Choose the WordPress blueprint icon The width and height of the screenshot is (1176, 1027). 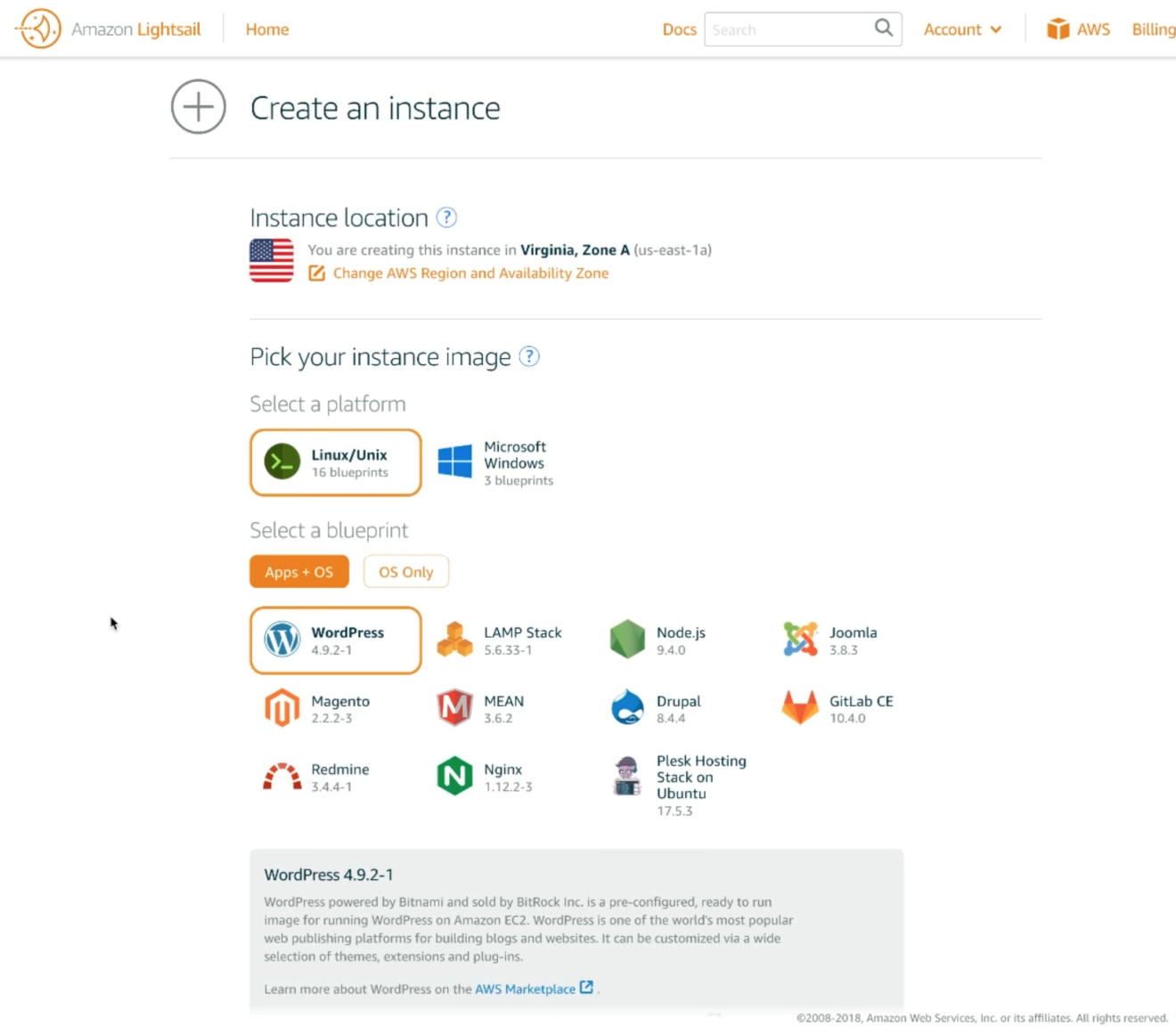(282, 640)
